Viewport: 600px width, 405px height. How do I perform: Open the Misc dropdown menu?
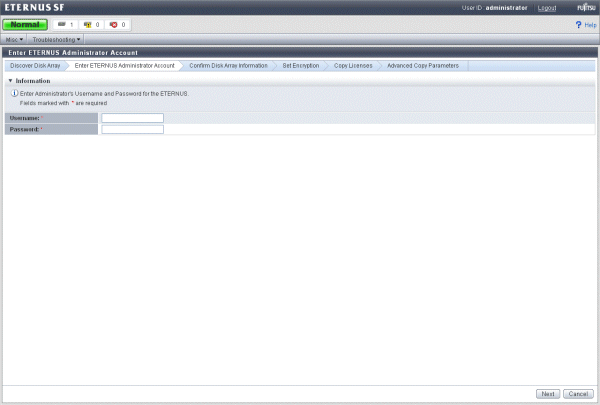[x=14, y=39]
